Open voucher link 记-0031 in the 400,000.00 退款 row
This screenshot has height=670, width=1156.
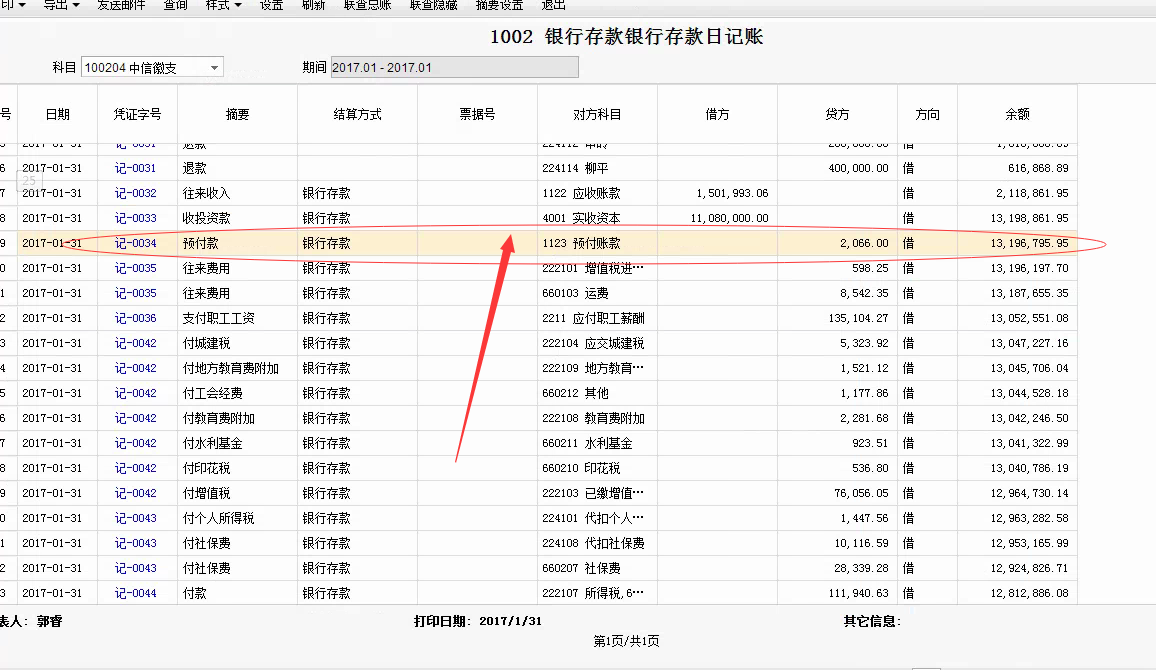point(136,168)
